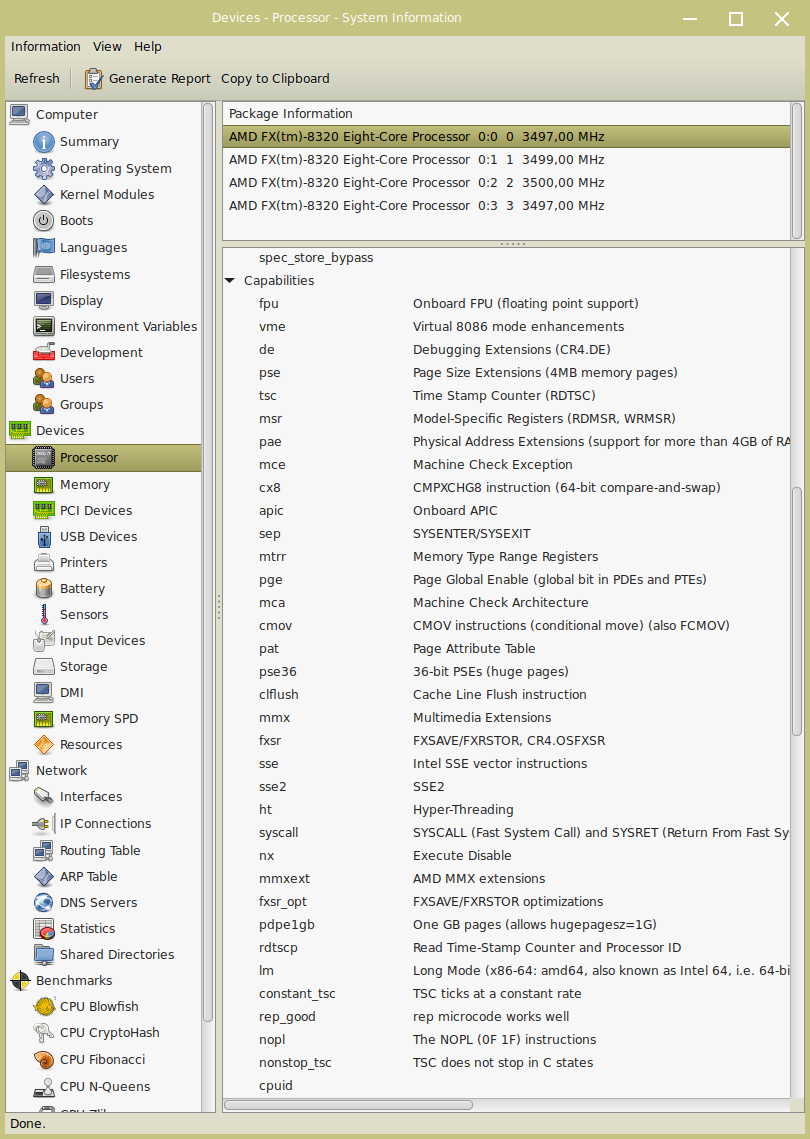Open the Summary icon in sidebar
The image size is (810, 1139).
(44, 142)
